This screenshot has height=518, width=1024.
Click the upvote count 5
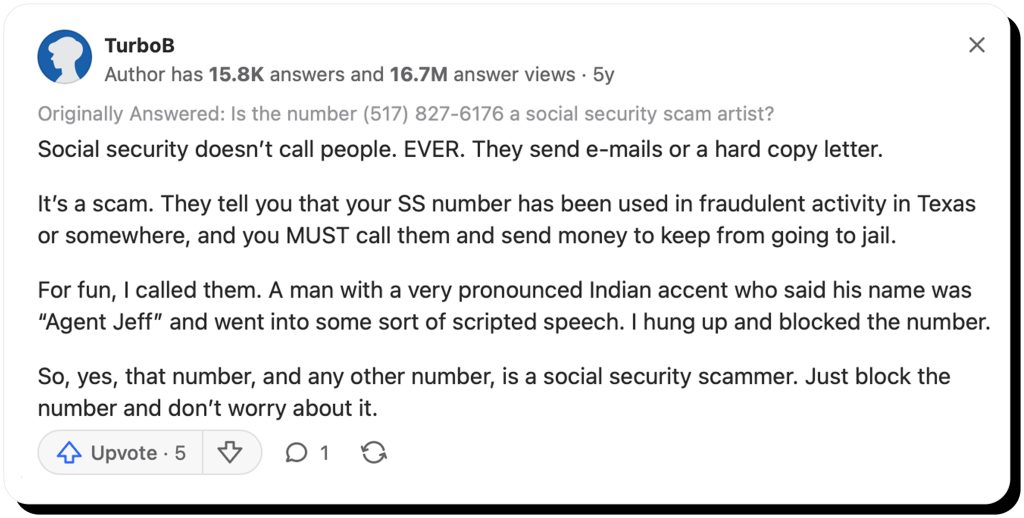click(x=180, y=453)
